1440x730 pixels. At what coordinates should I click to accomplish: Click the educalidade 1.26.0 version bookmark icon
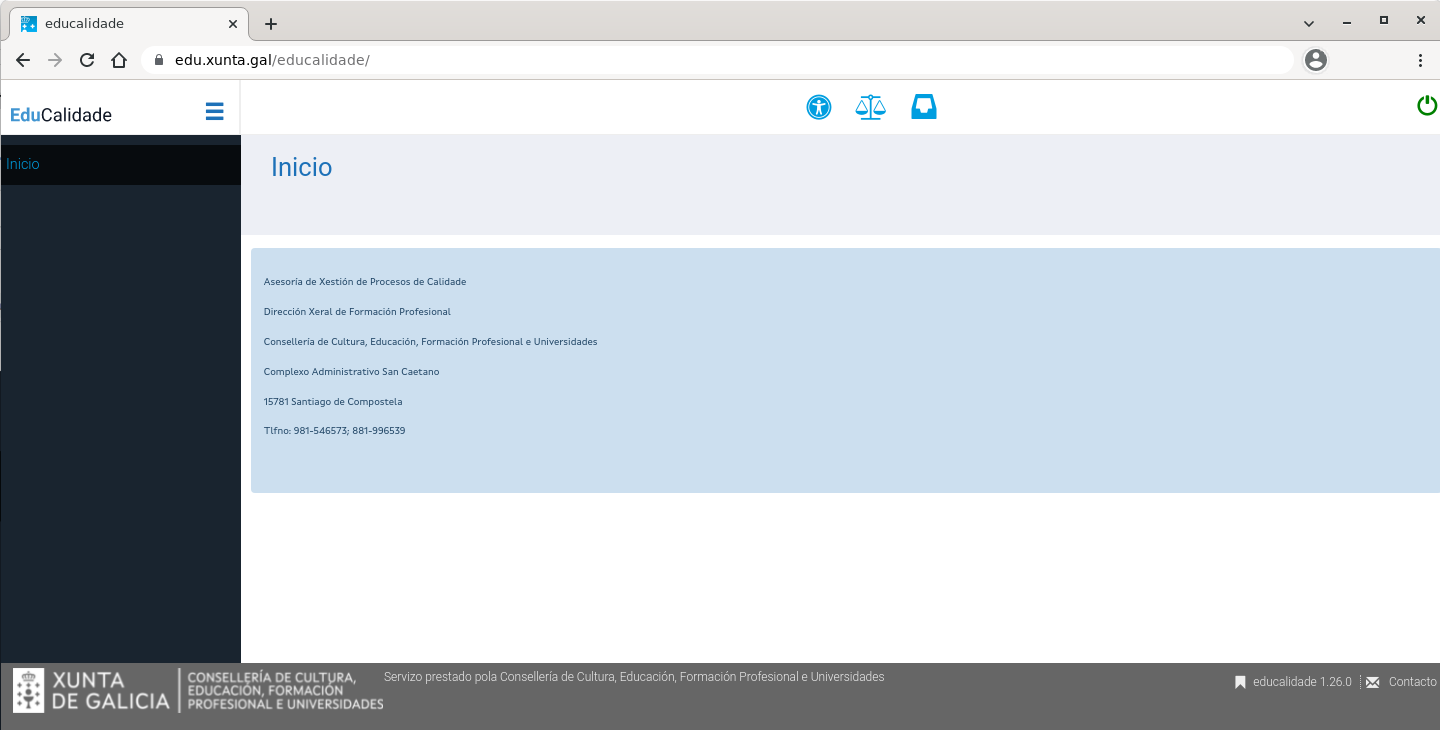coord(1240,682)
